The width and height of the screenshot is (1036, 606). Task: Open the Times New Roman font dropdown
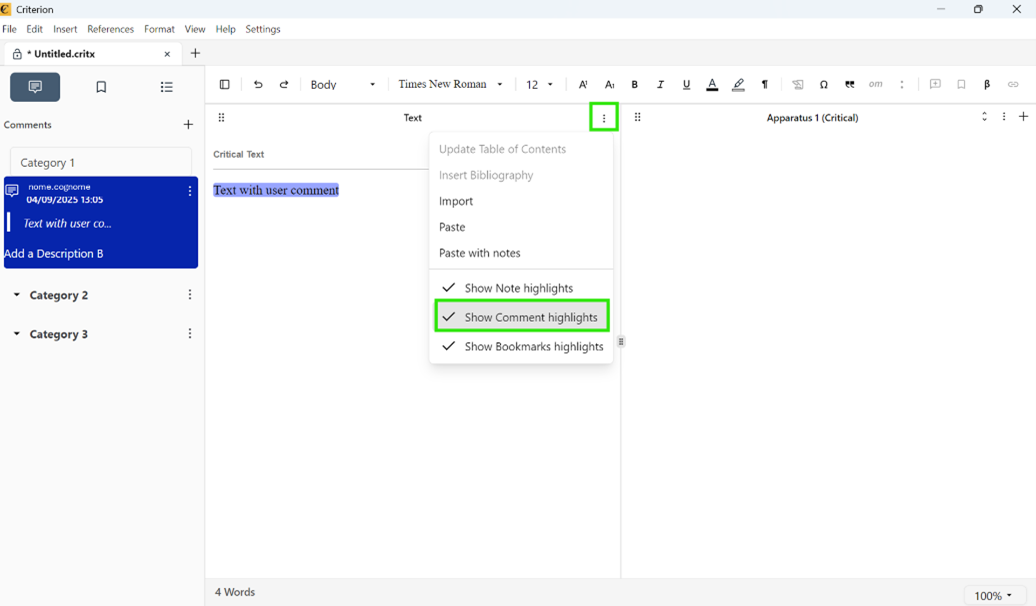[450, 85]
